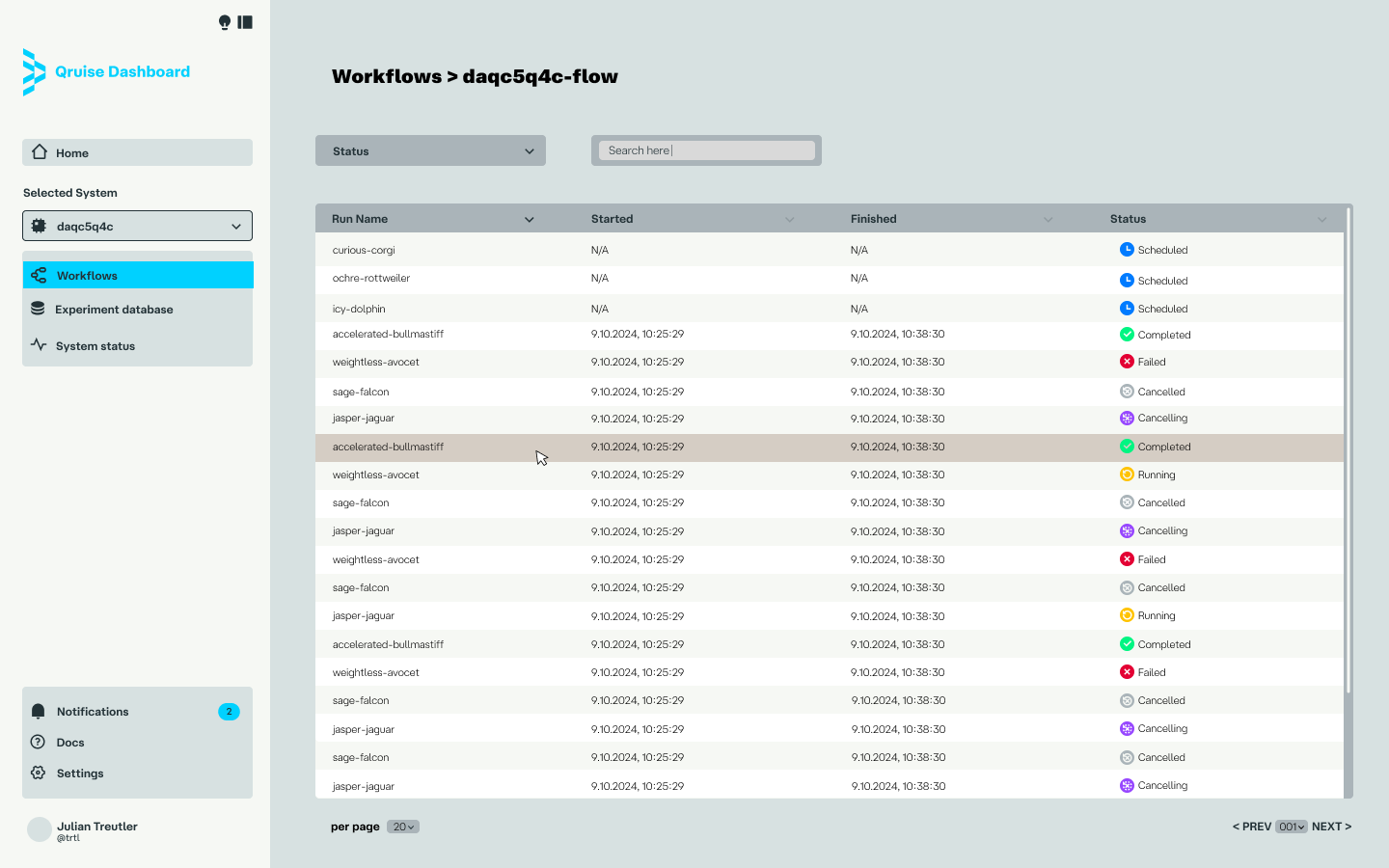This screenshot has width=1389, height=868.
Task: Click Running icon for jasper-jaguar
Action: tap(1127, 615)
